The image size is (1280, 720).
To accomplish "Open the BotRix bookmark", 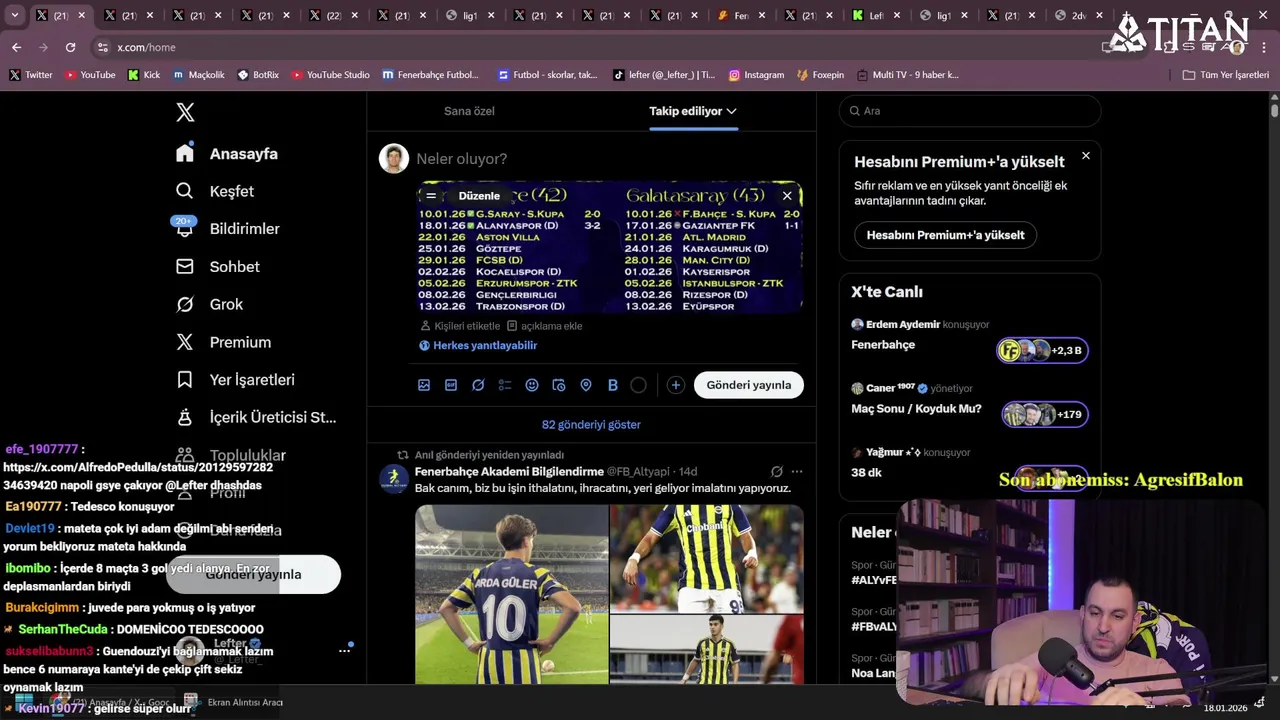I will [258, 75].
